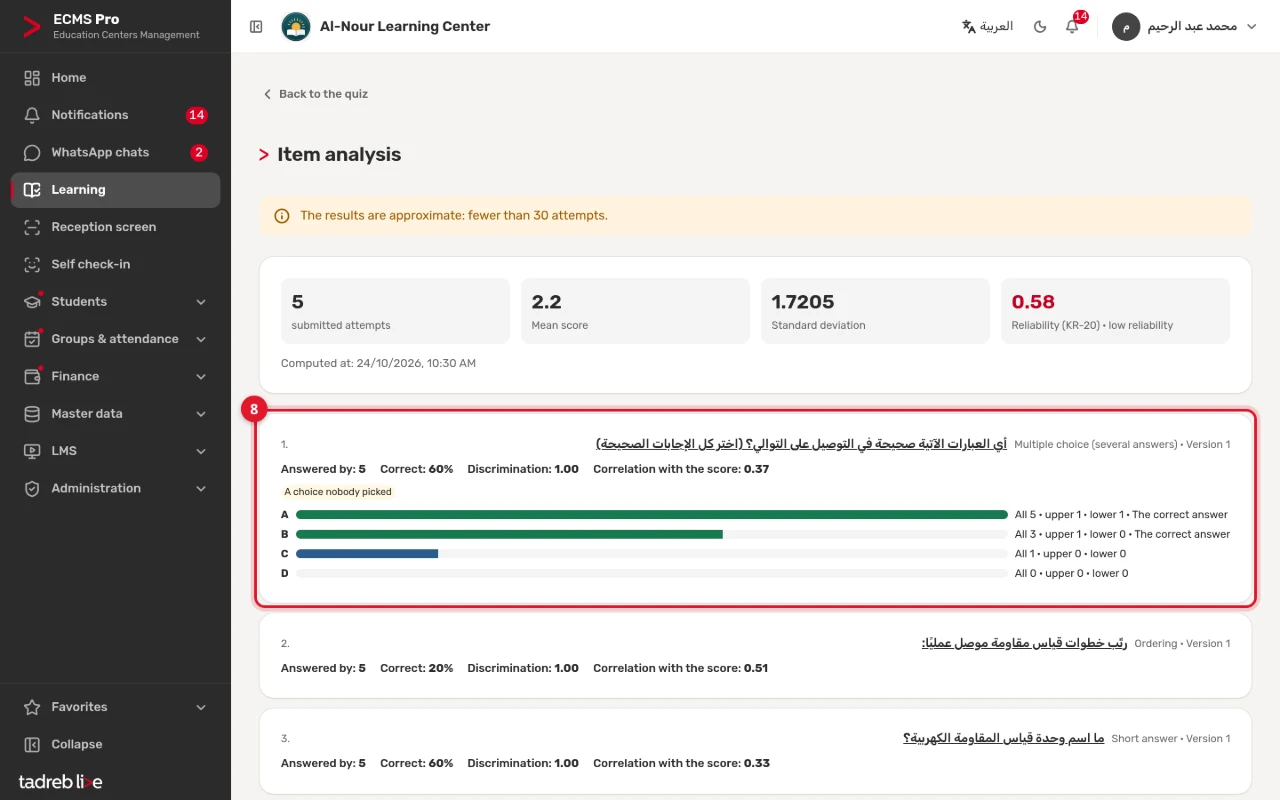Screen dimensions: 1280x800
Task: Click the Groups & attendance calendar icon
Action: (32, 339)
